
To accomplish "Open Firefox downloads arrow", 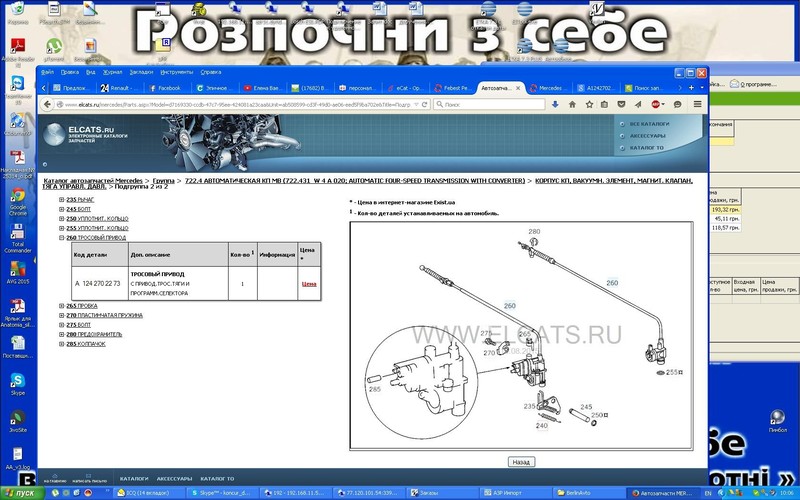I will coord(555,104).
